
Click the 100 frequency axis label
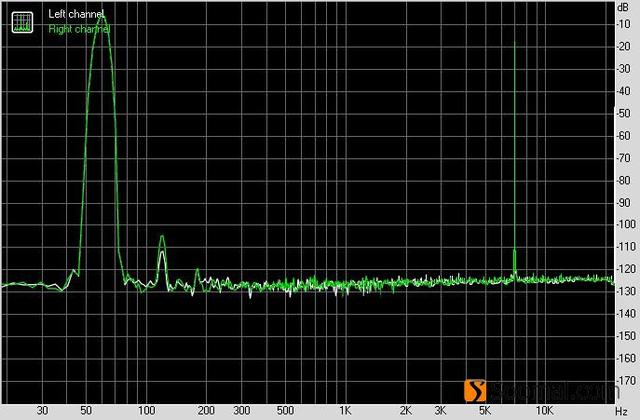coord(146,411)
